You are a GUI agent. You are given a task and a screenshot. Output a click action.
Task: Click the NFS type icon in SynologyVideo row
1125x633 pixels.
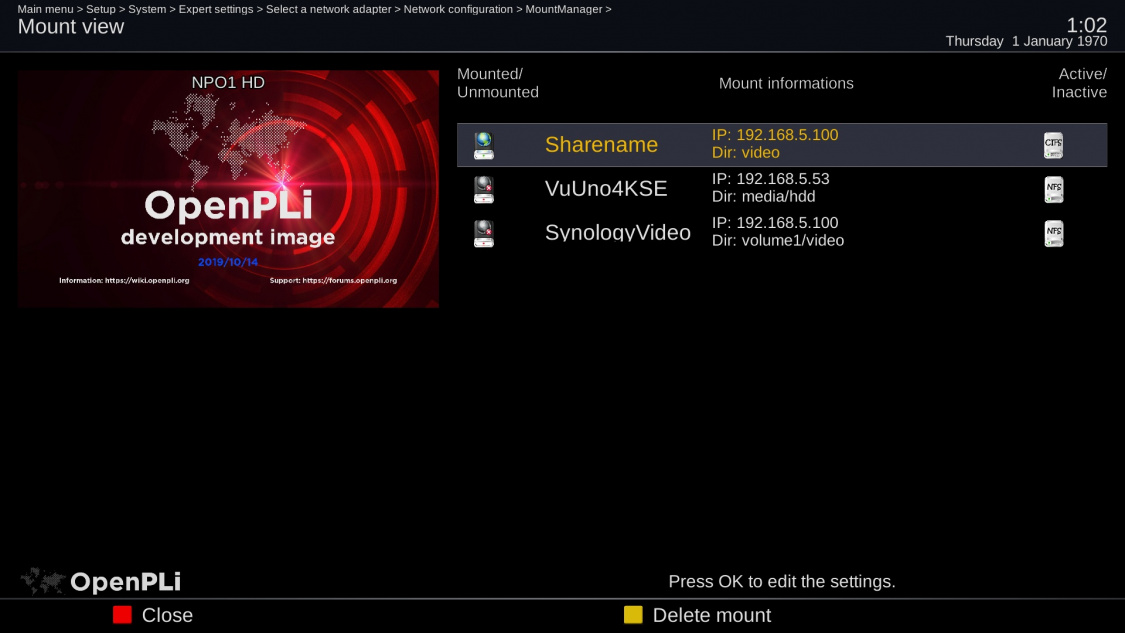(1053, 233)
